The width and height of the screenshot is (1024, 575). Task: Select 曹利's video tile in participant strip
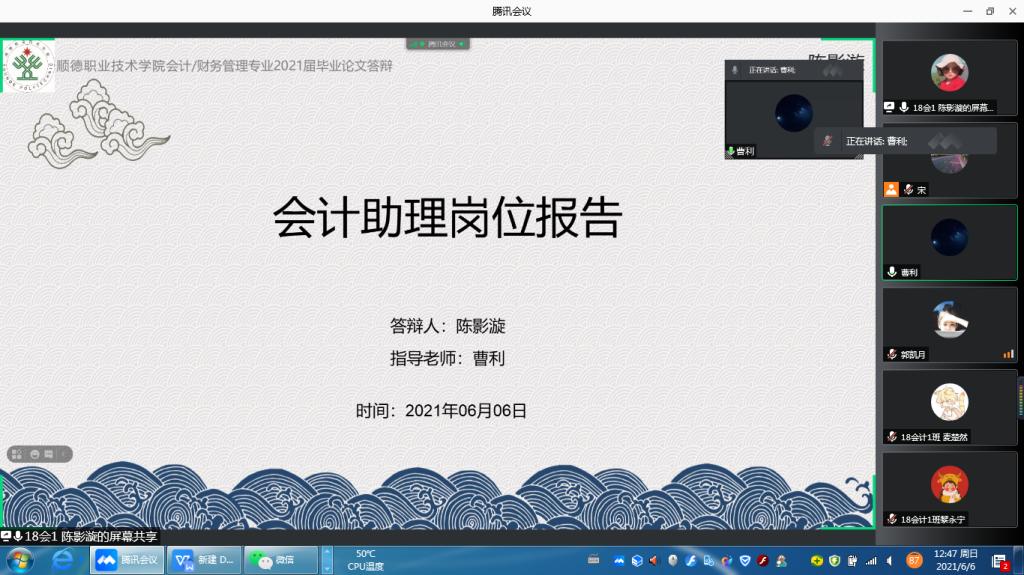click(x=949, y=242)
